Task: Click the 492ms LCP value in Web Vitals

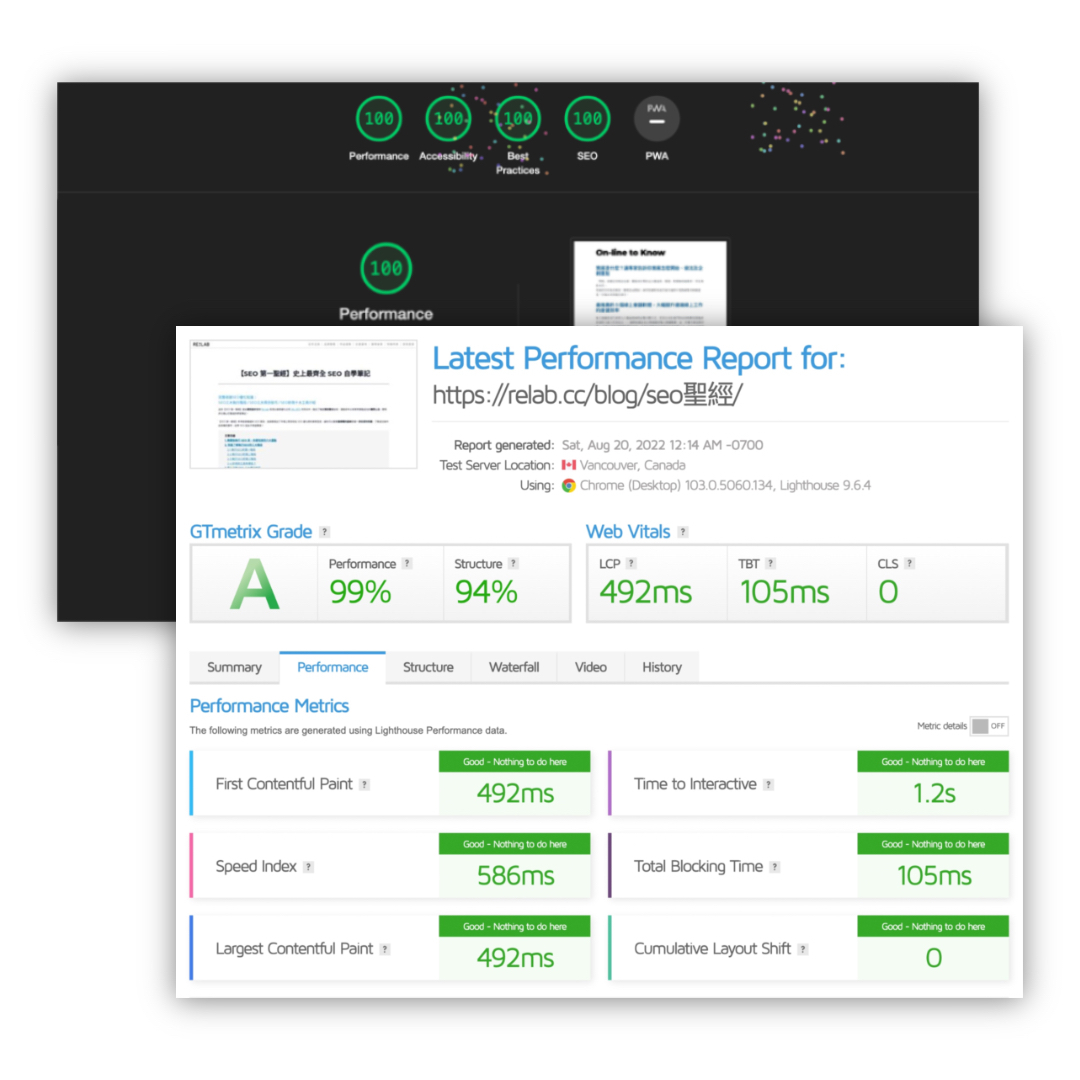Action: pos(645,592)
